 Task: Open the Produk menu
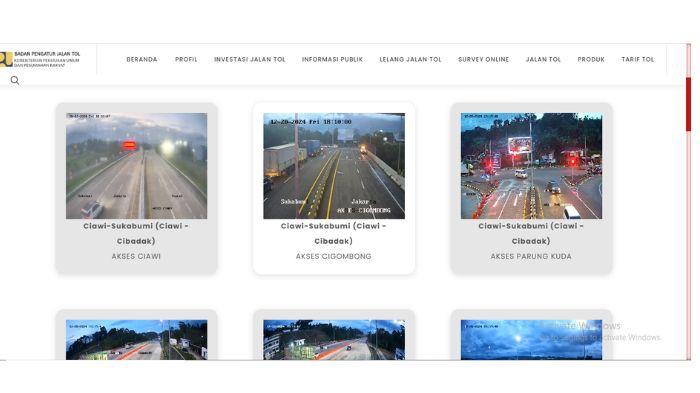coord(591,59)
